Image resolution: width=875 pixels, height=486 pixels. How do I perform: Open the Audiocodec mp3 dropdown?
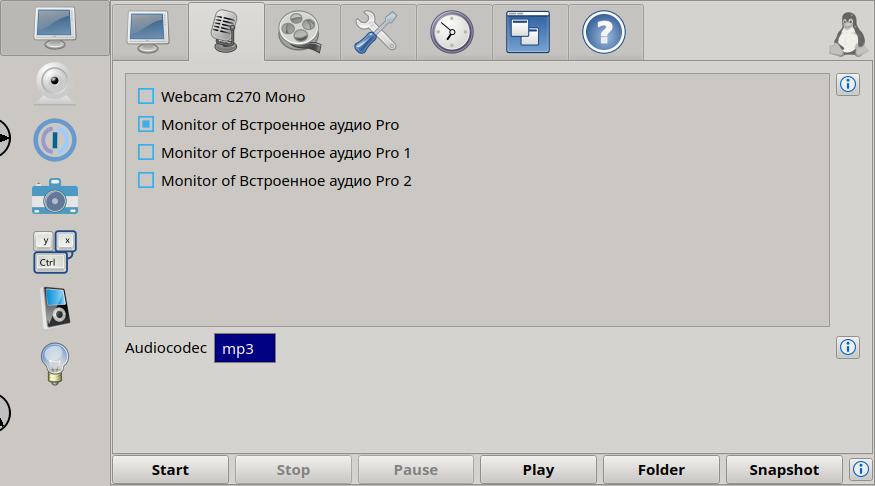tap(245, 348)
